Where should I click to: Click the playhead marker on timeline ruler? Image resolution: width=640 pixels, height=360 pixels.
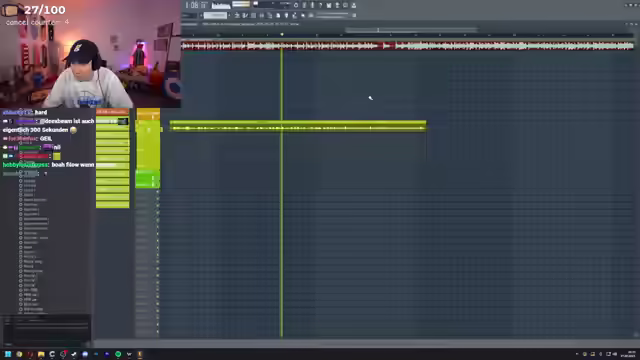pos(282,35)
